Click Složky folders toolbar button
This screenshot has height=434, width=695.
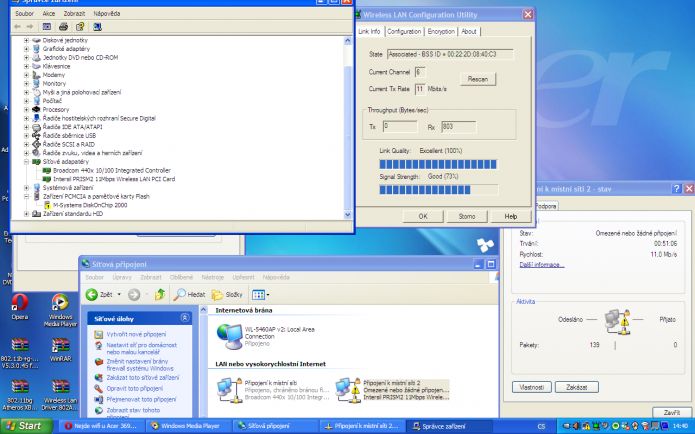tap(227, 294)
